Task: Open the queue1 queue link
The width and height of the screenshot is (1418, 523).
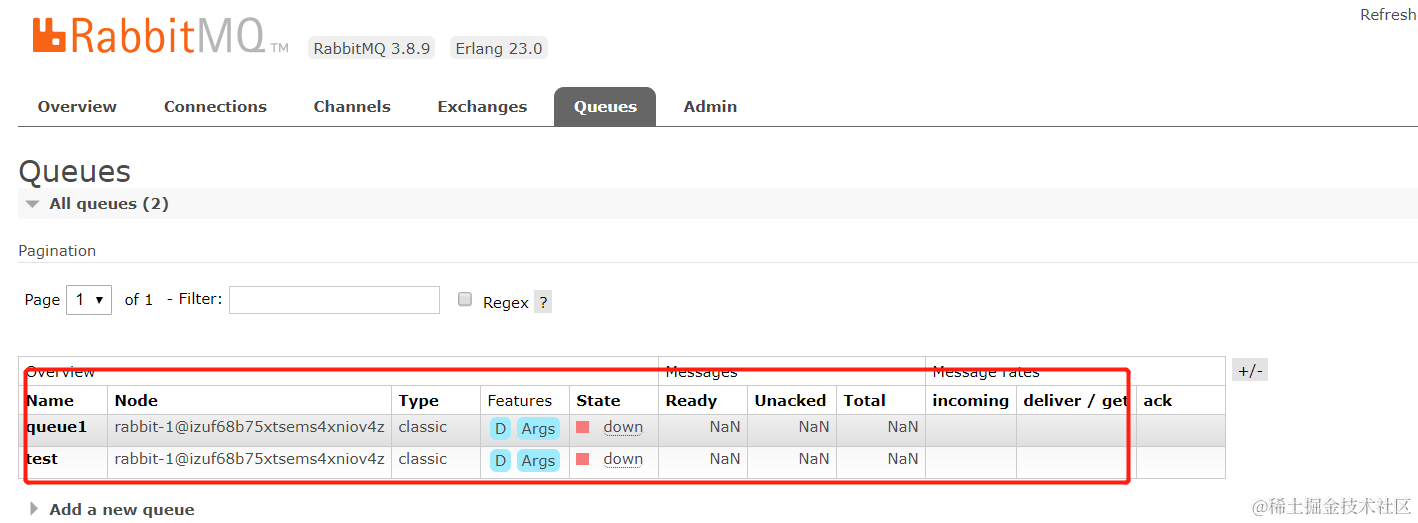Action: click(x=56, y=428)
